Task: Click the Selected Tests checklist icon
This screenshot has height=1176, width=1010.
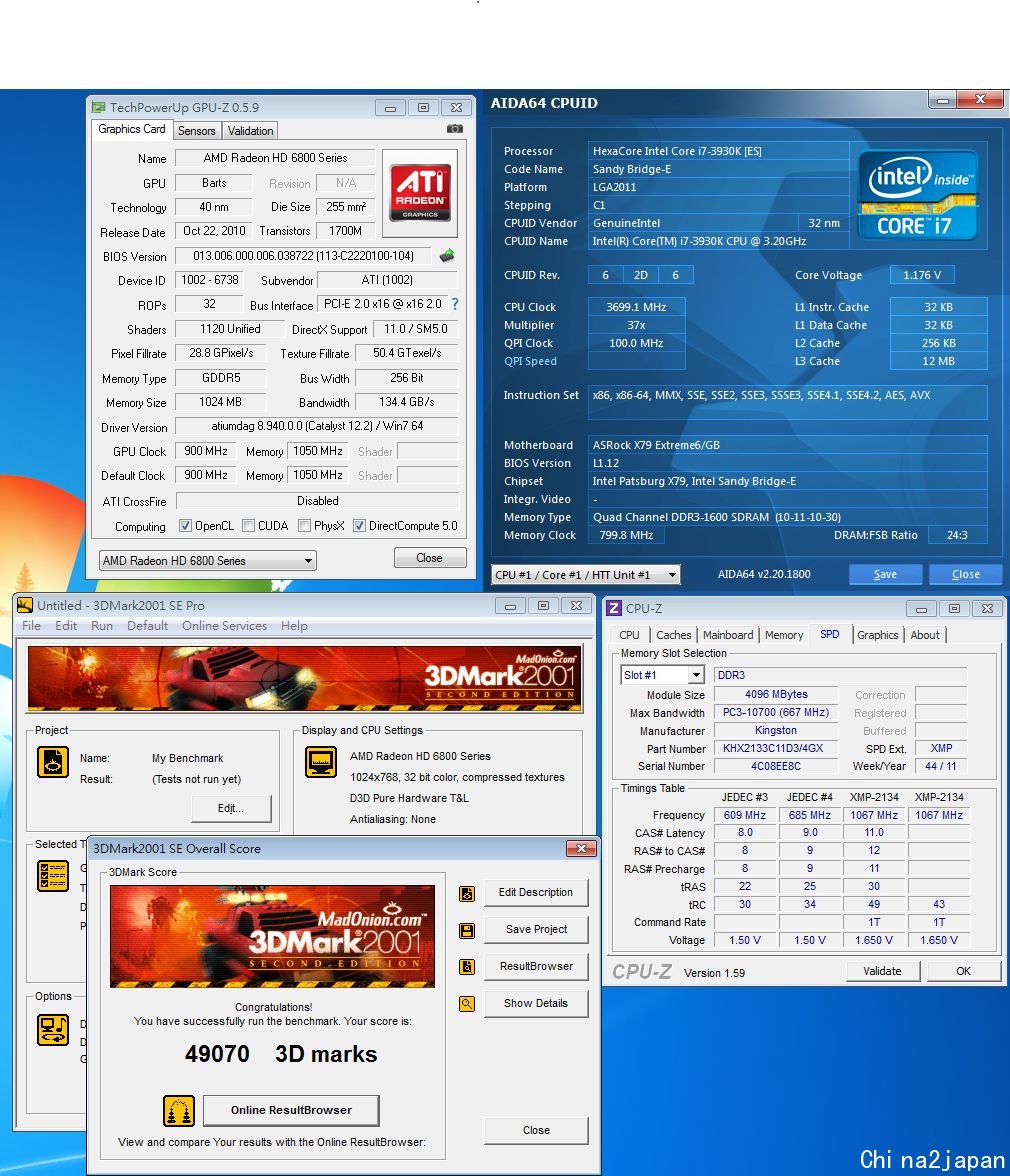Action: click(53, 876)
